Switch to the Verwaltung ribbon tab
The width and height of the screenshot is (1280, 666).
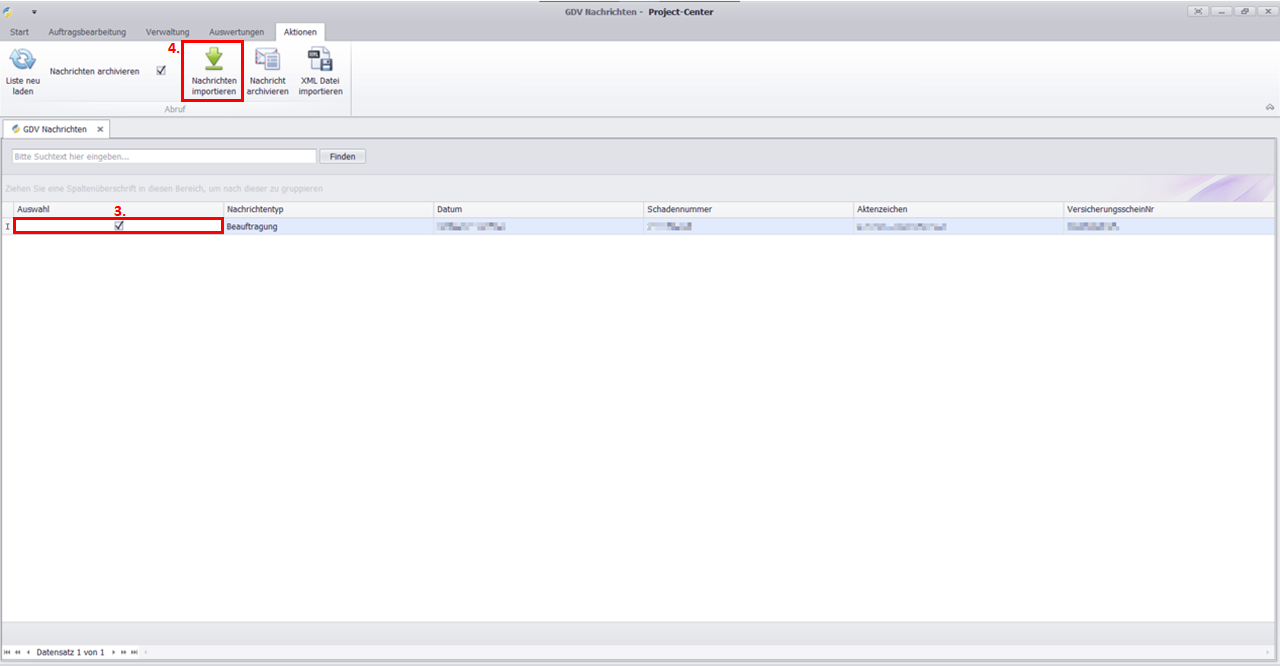point(167,32)
